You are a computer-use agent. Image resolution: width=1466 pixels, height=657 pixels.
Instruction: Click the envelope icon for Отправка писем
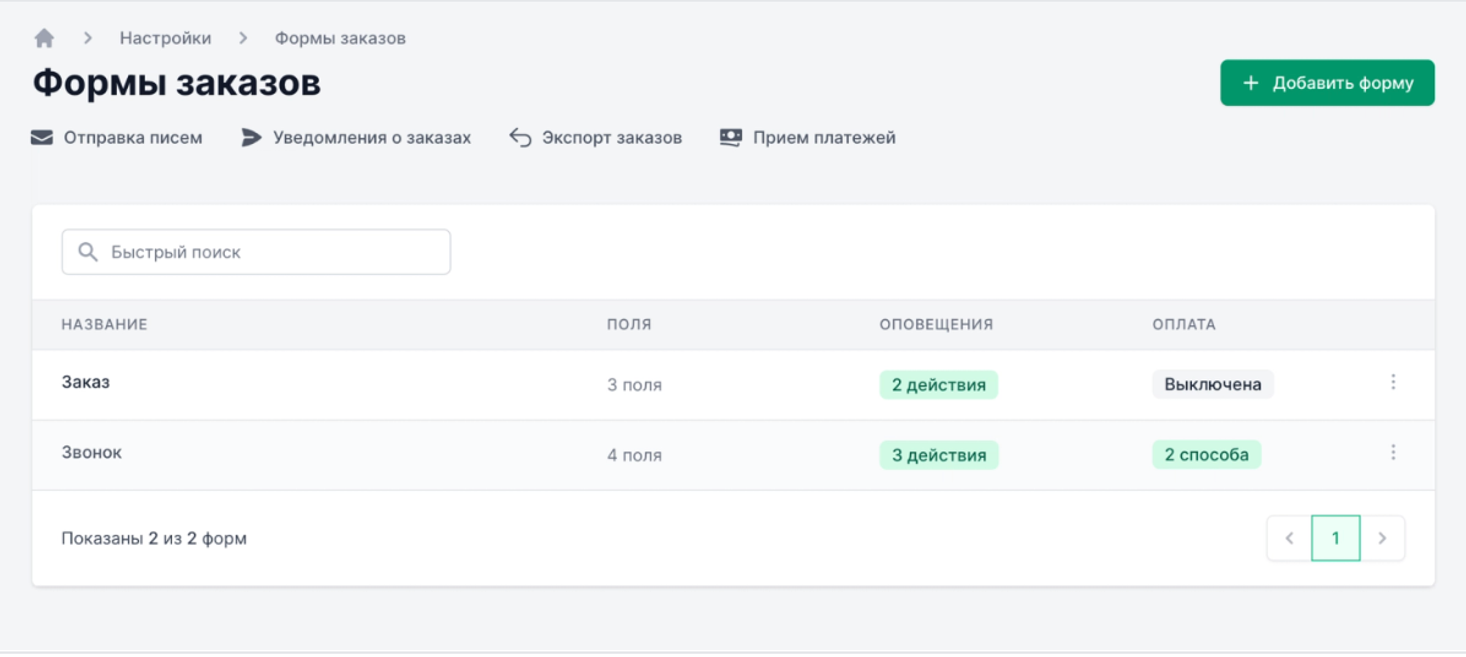(42, 138)
